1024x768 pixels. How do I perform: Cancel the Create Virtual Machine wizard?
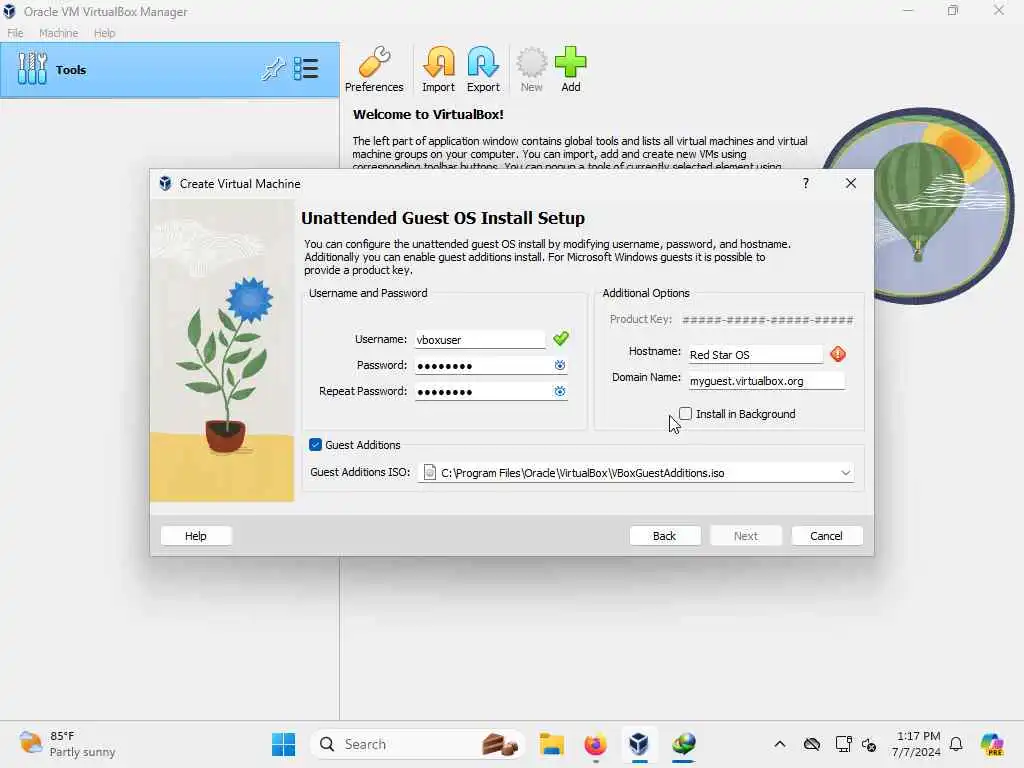[827, 536]
